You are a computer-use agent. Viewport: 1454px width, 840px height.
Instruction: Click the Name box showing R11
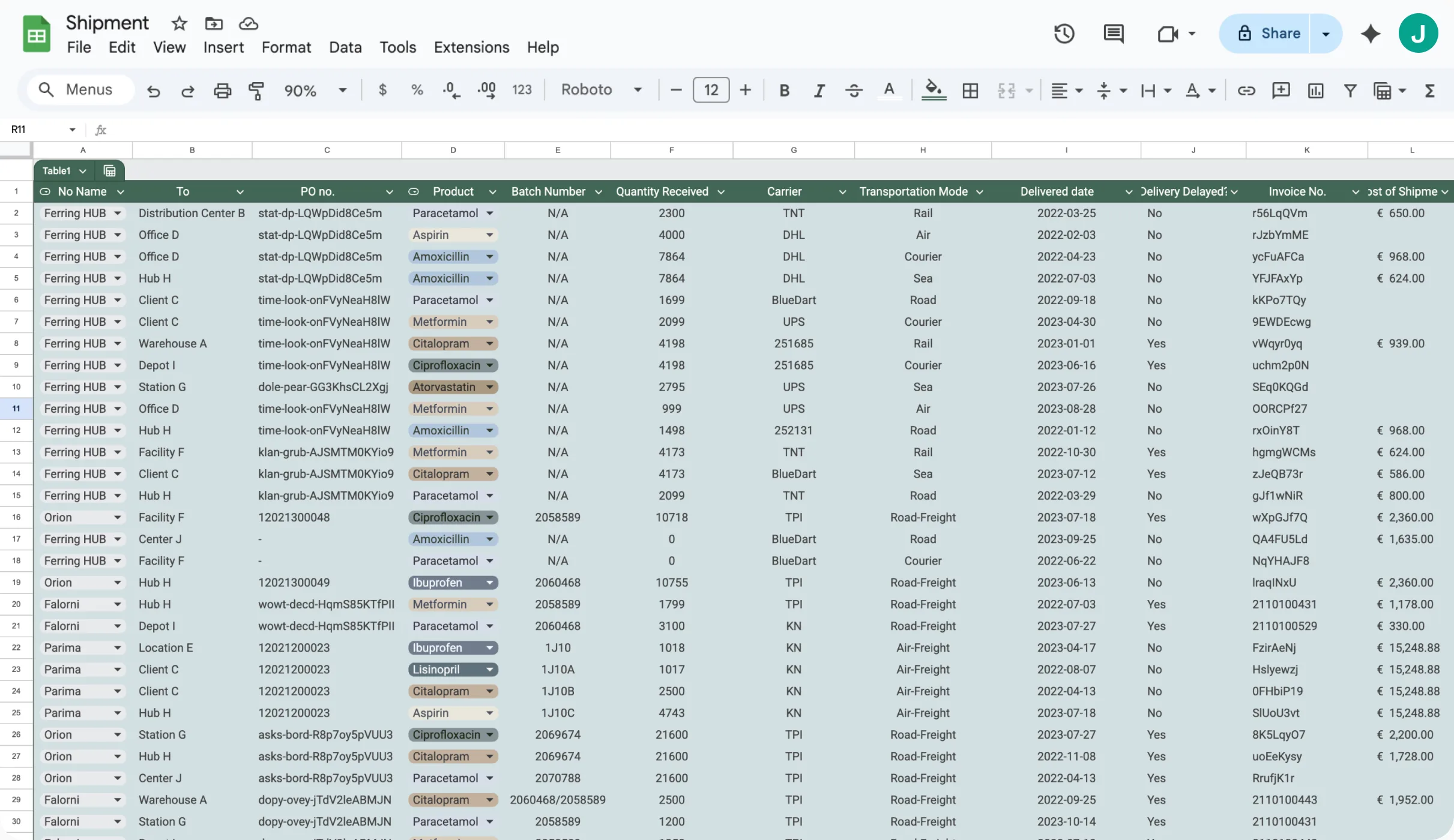click(43, 130)
